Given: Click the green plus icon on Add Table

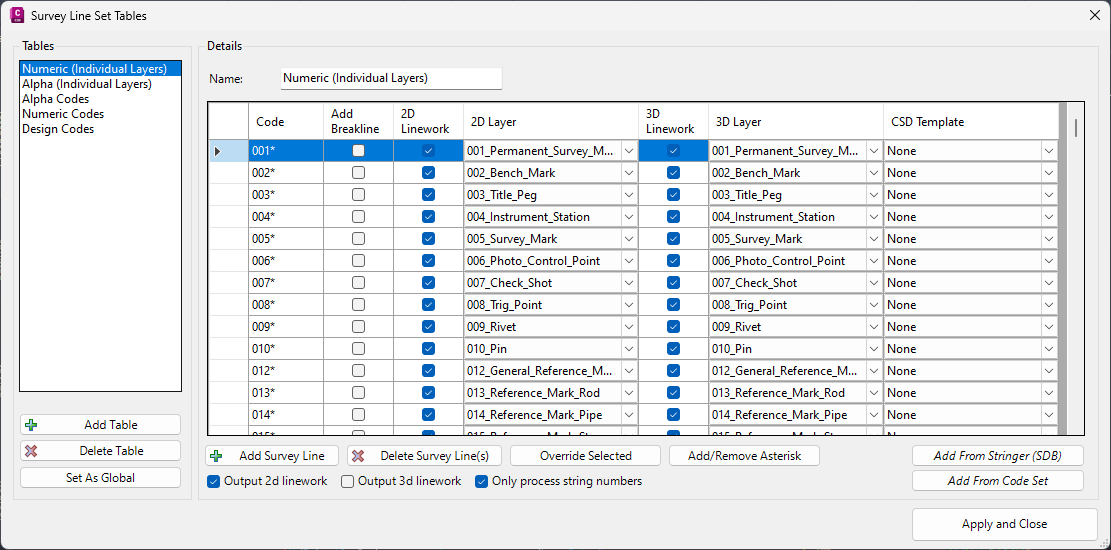Looking at the screenshot, I should (x=31, y=425).
